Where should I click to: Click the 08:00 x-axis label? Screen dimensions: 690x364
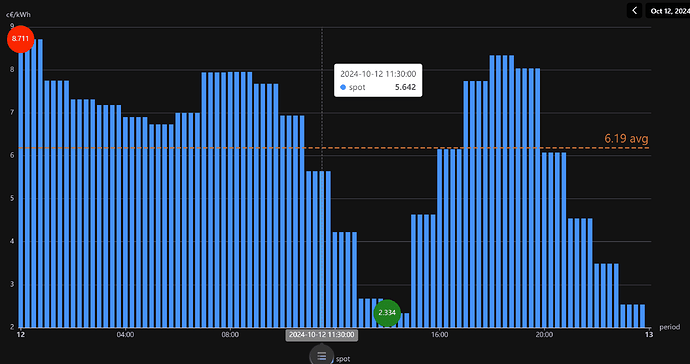[230, 335]
